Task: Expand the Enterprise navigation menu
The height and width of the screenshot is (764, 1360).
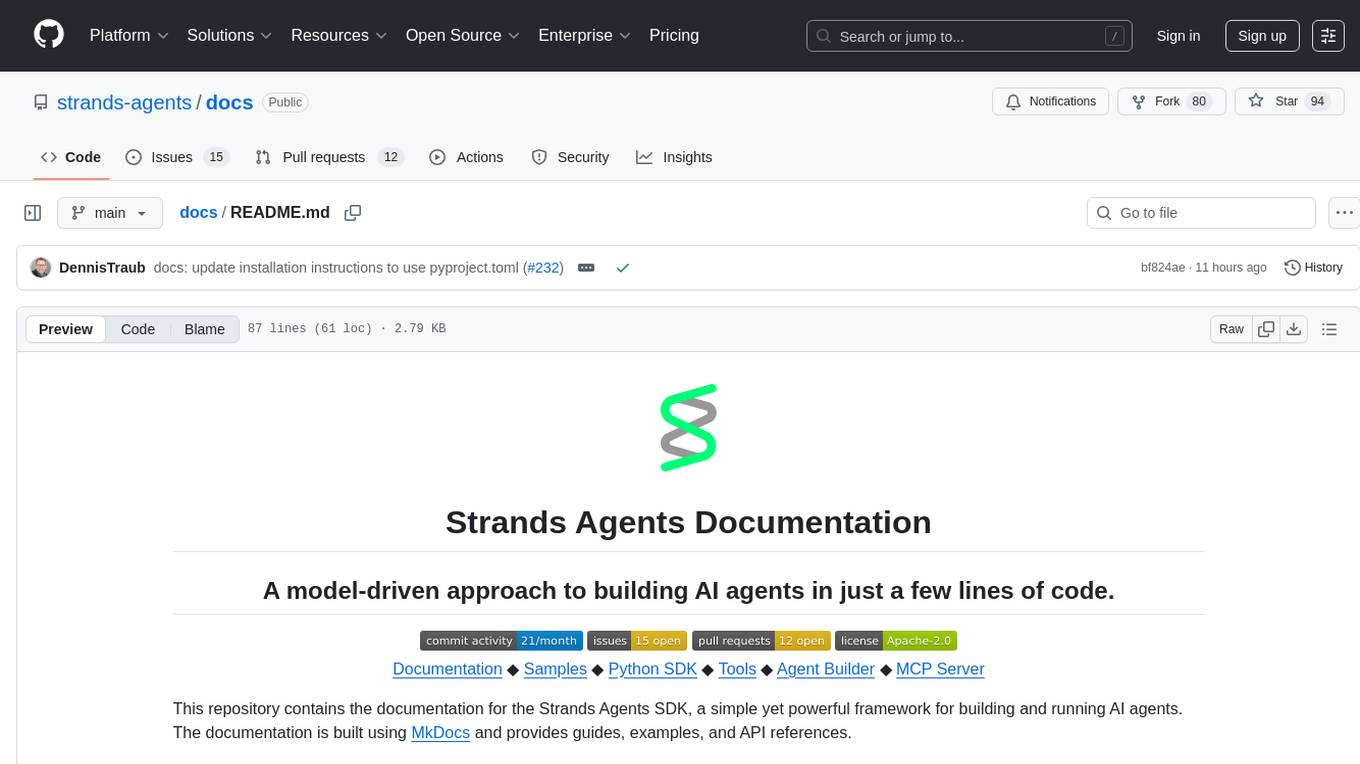Action: [x=585, y=35]
